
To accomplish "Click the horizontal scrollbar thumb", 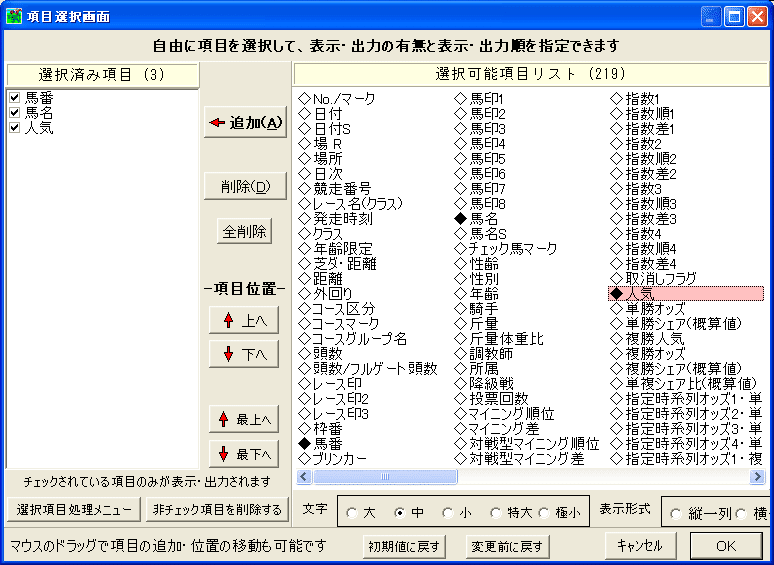I will (385, 477).
